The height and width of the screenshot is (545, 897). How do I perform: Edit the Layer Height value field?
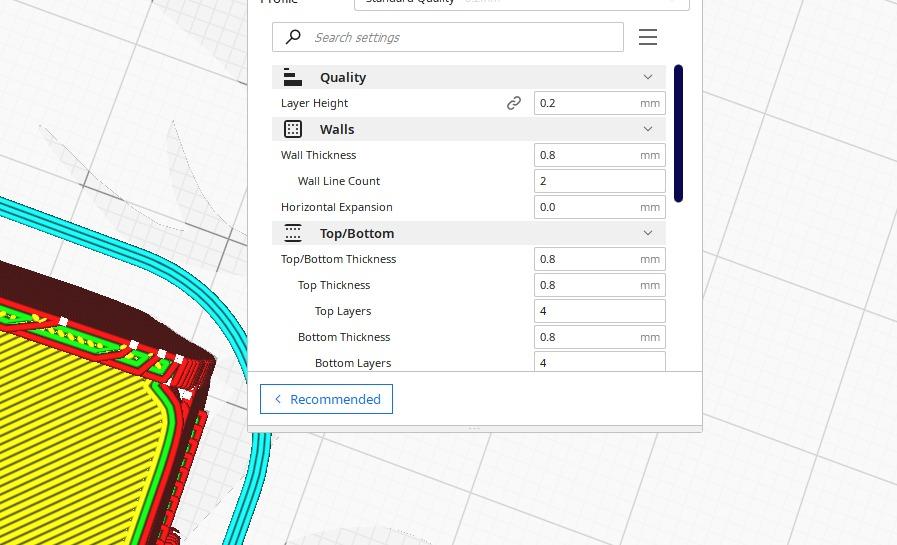[x=600, y=103]
